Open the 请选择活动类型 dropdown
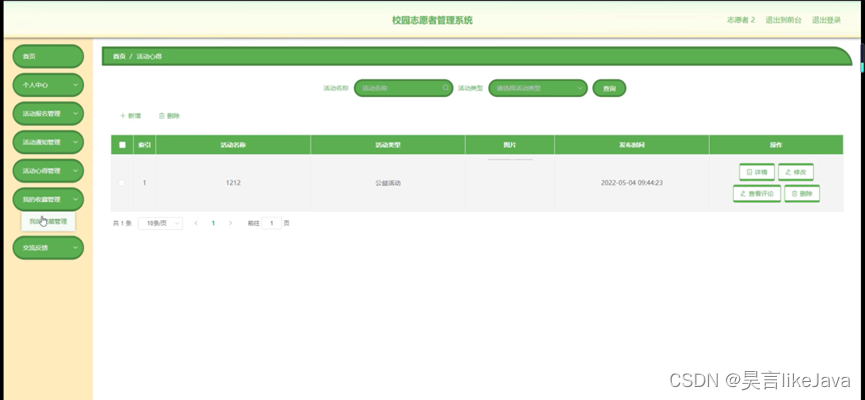 tap(538, 88)
